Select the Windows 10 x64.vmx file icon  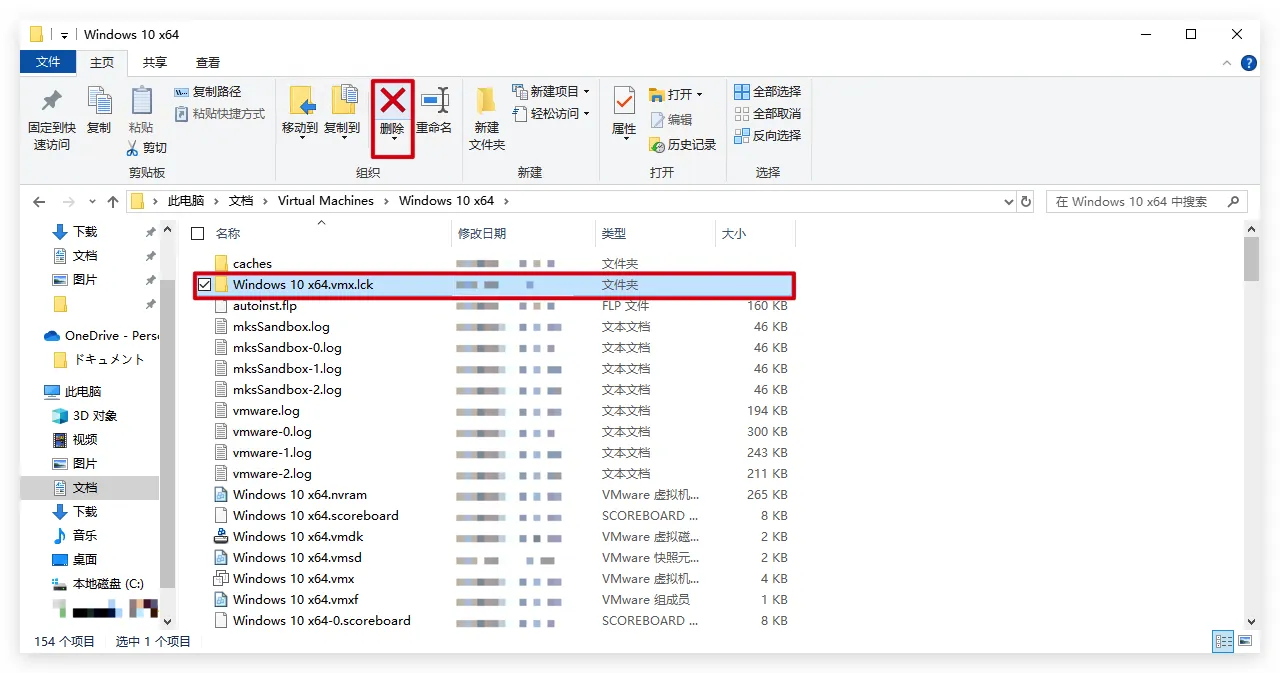(x=222, y=579)
